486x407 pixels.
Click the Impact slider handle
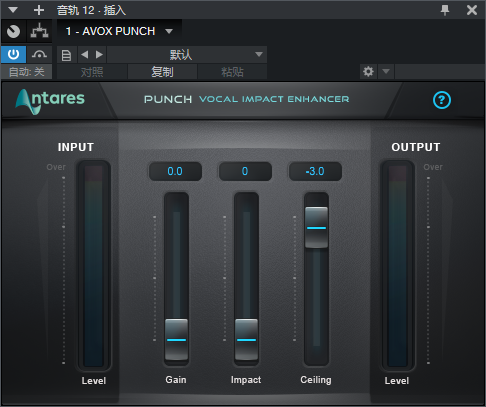tap(246, 340)
